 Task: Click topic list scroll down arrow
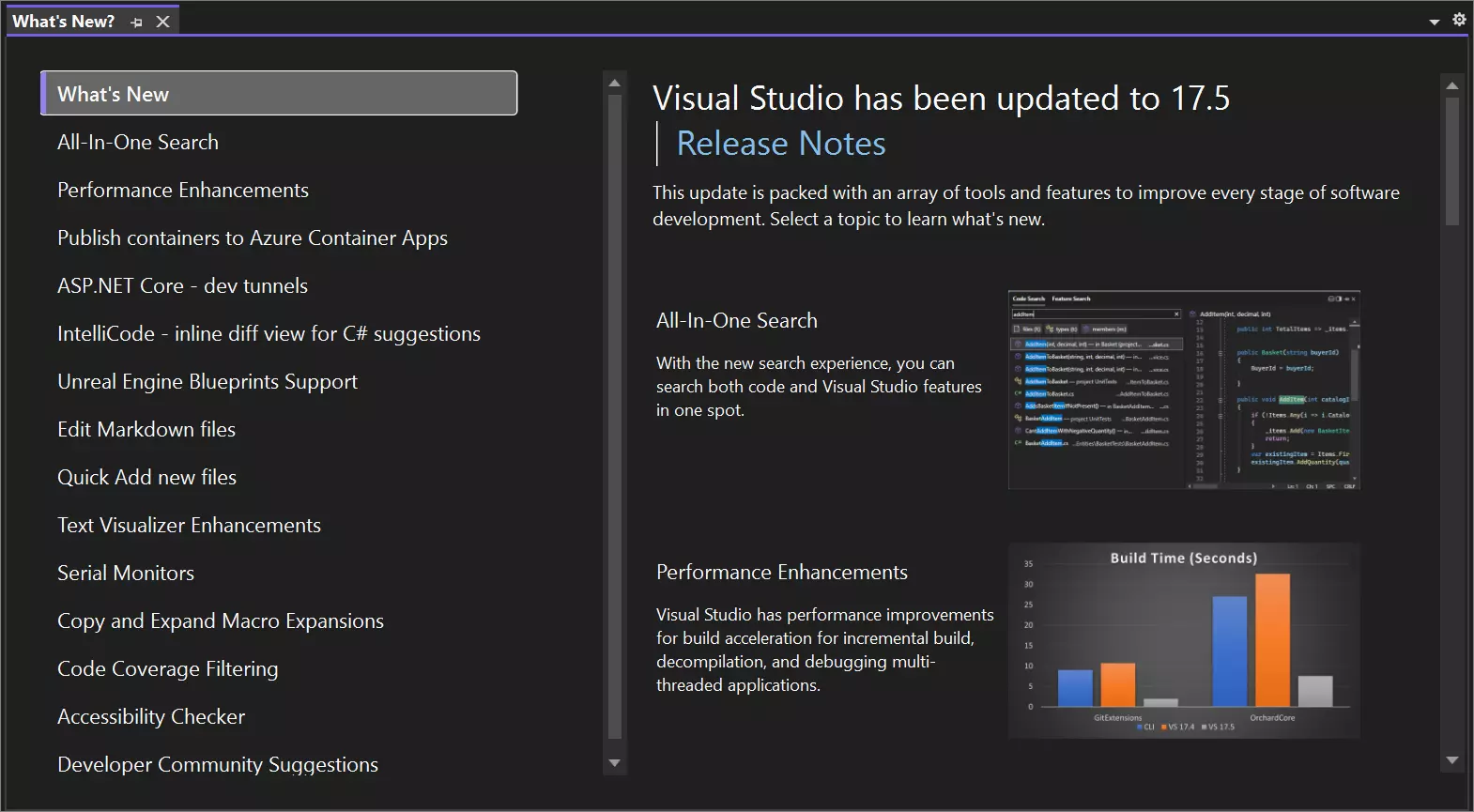615,763
